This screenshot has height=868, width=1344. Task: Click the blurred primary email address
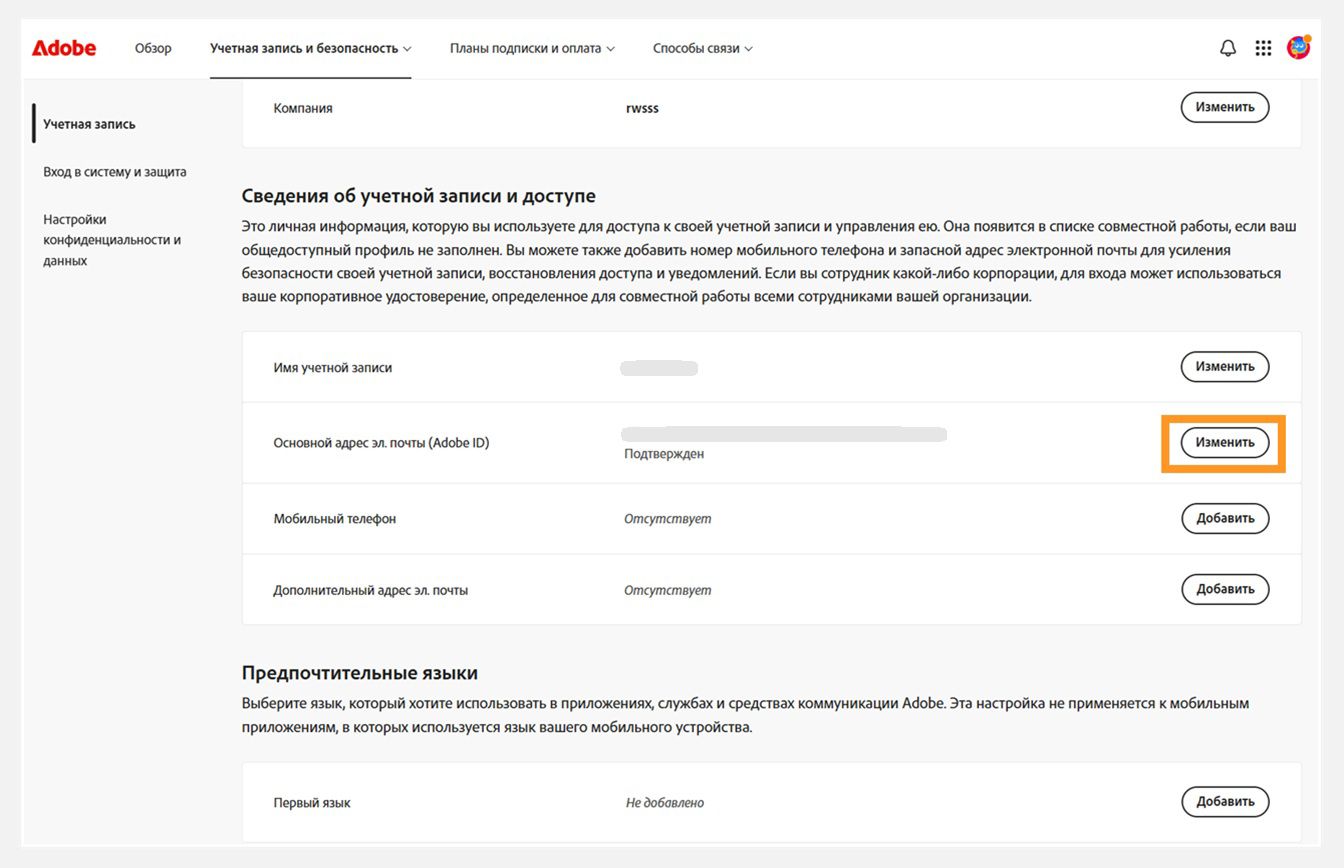click(783, 434)
